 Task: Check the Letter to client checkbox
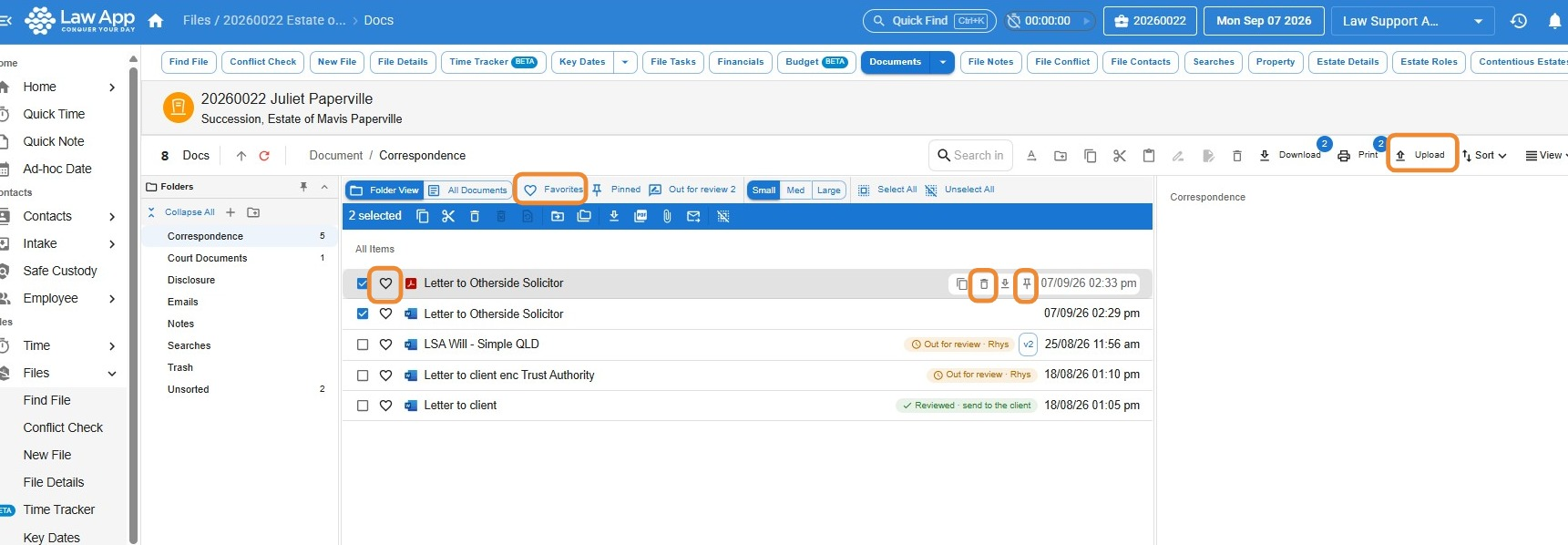[363, 406]
